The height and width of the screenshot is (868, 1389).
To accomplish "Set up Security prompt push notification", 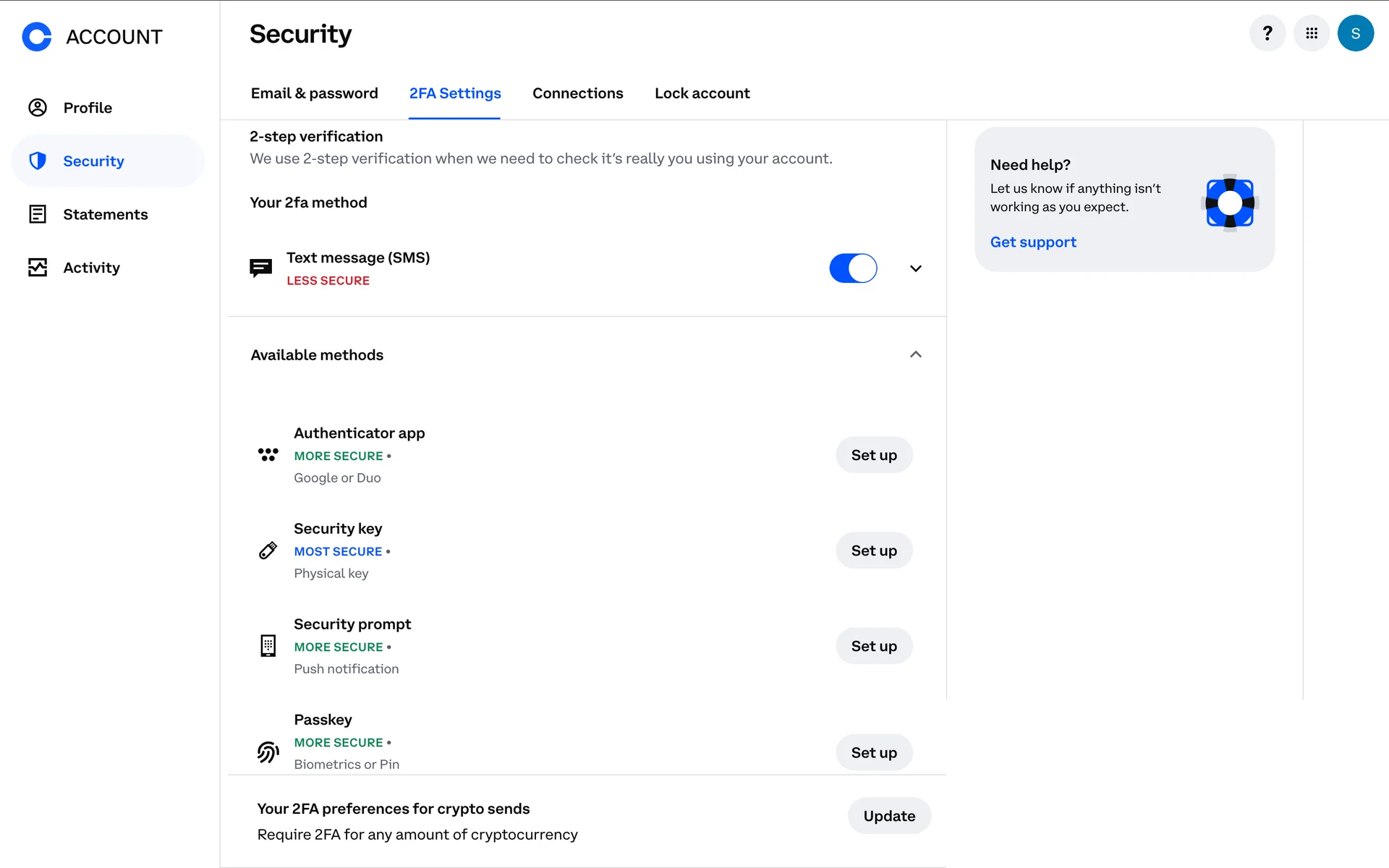I will [873, 646].
